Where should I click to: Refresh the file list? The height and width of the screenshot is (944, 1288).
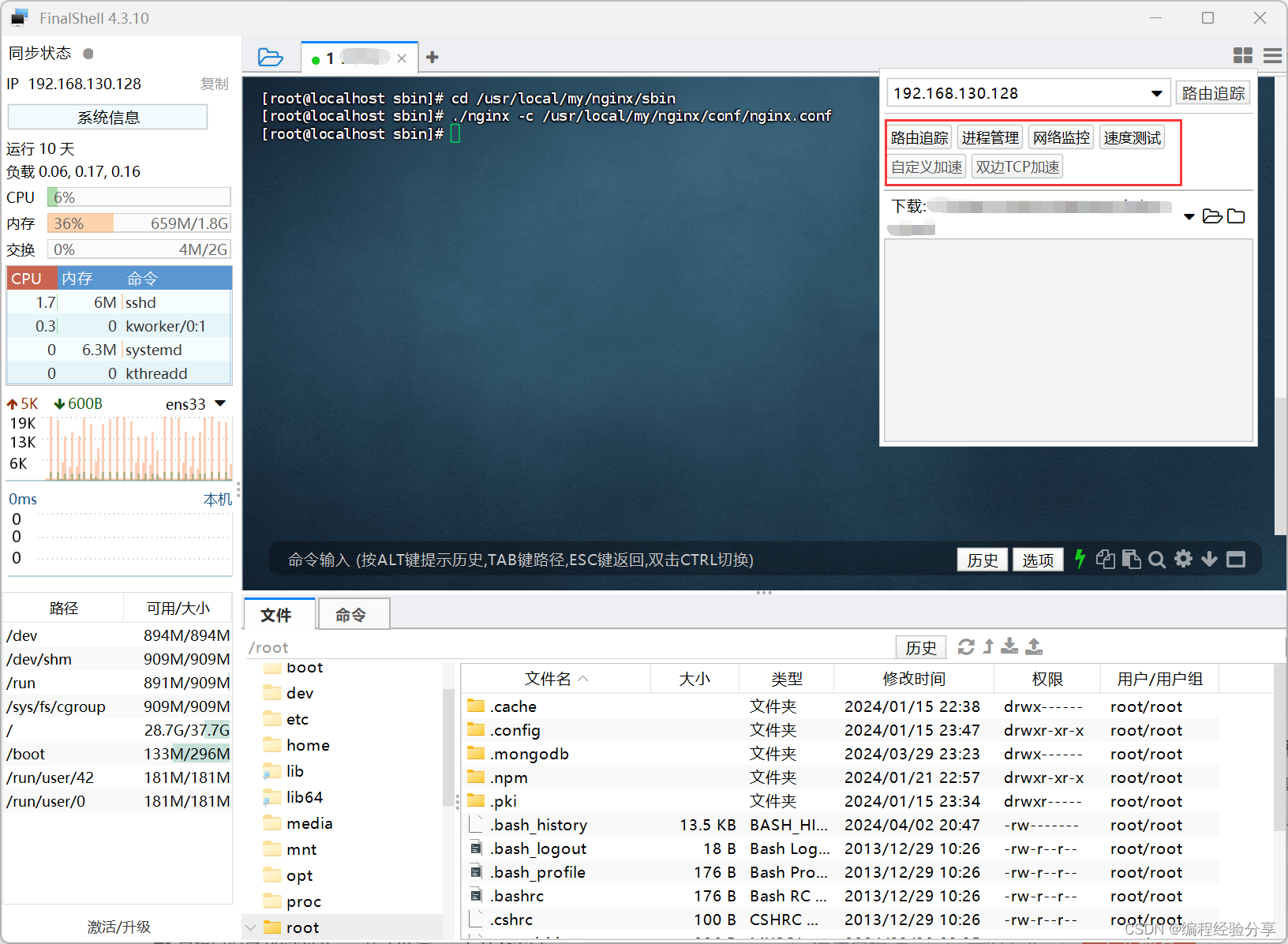click(966, 647)
